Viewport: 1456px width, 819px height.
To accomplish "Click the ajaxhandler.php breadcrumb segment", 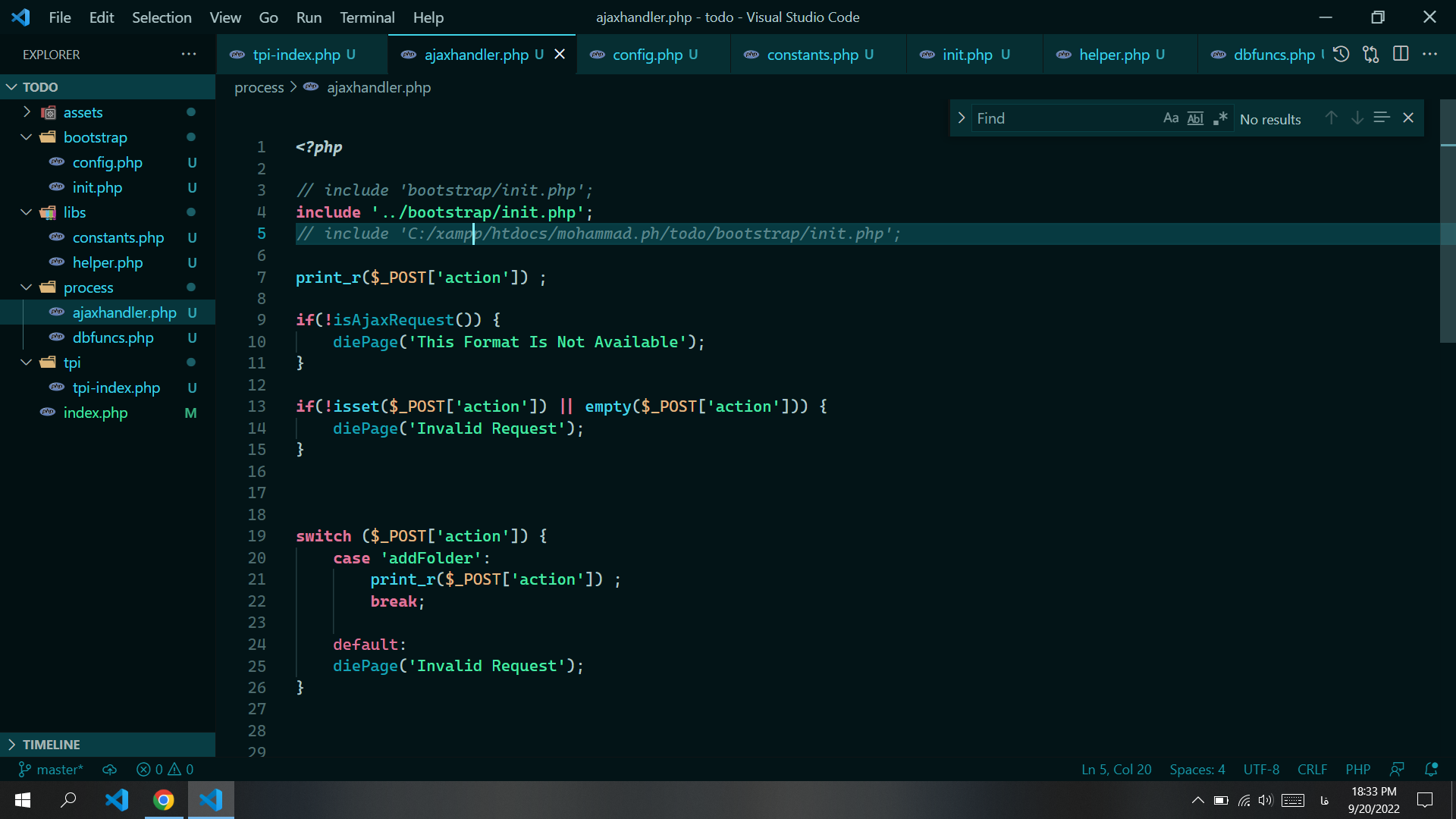I will 378,87.
